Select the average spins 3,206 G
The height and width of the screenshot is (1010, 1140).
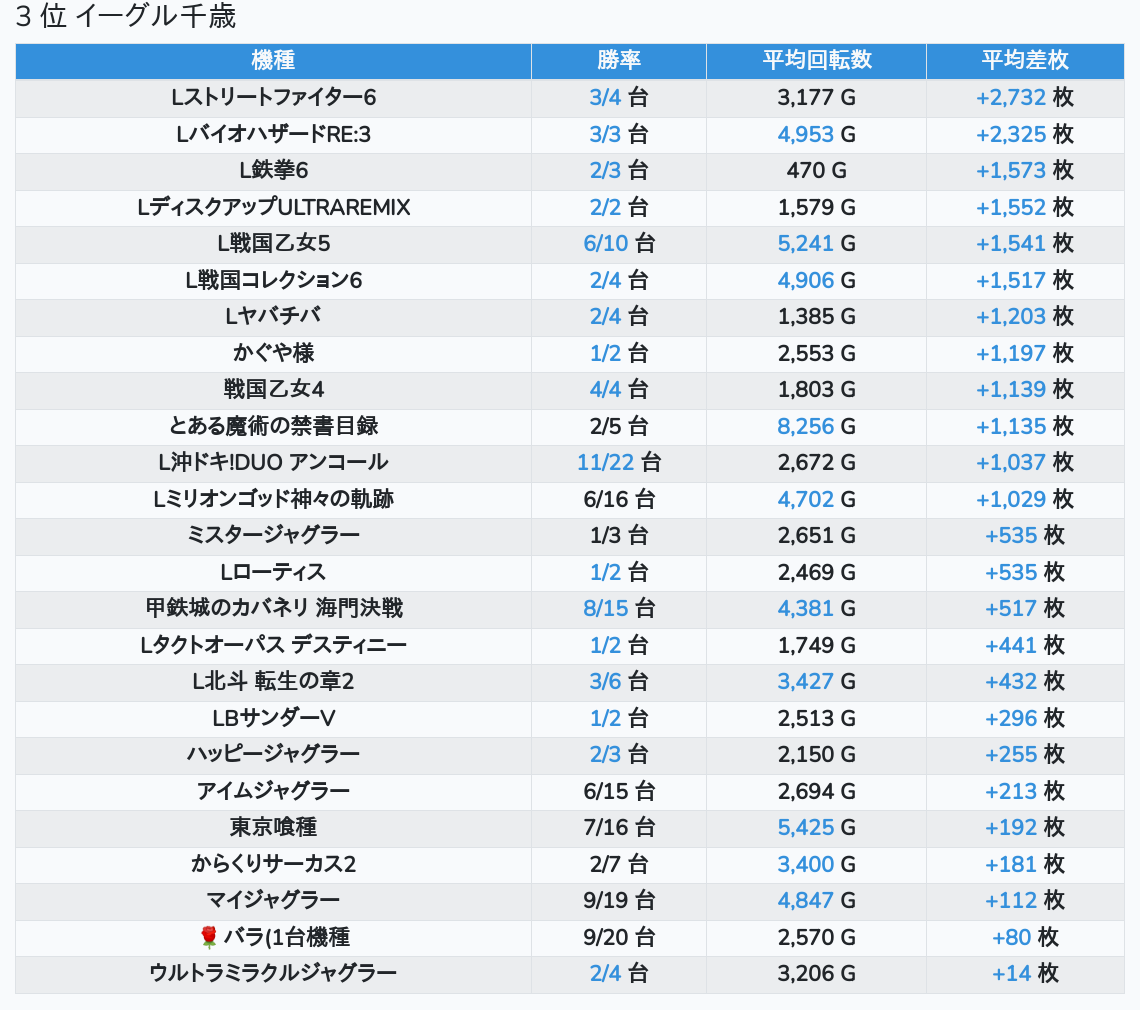(816, 974)
